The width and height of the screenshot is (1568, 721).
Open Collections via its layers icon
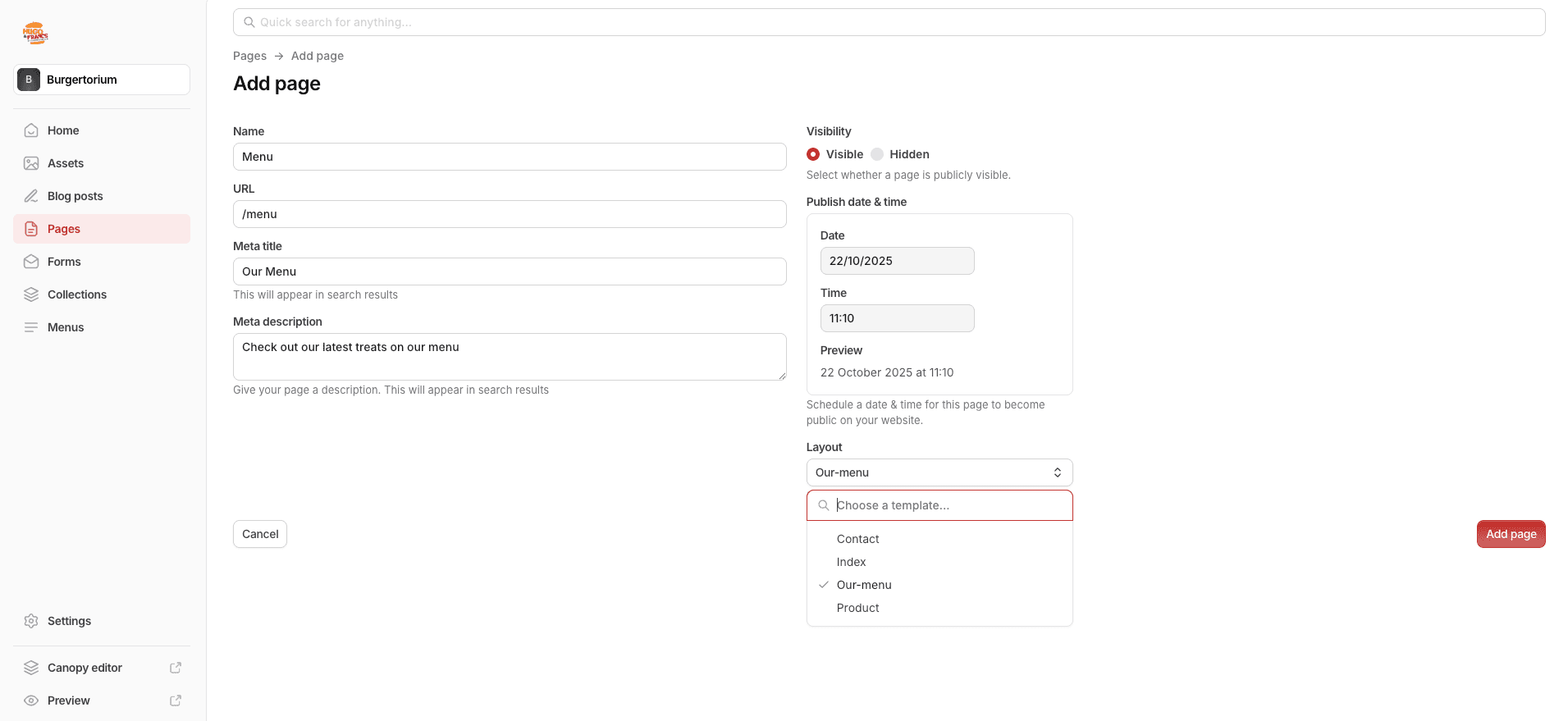coord(31,294)
